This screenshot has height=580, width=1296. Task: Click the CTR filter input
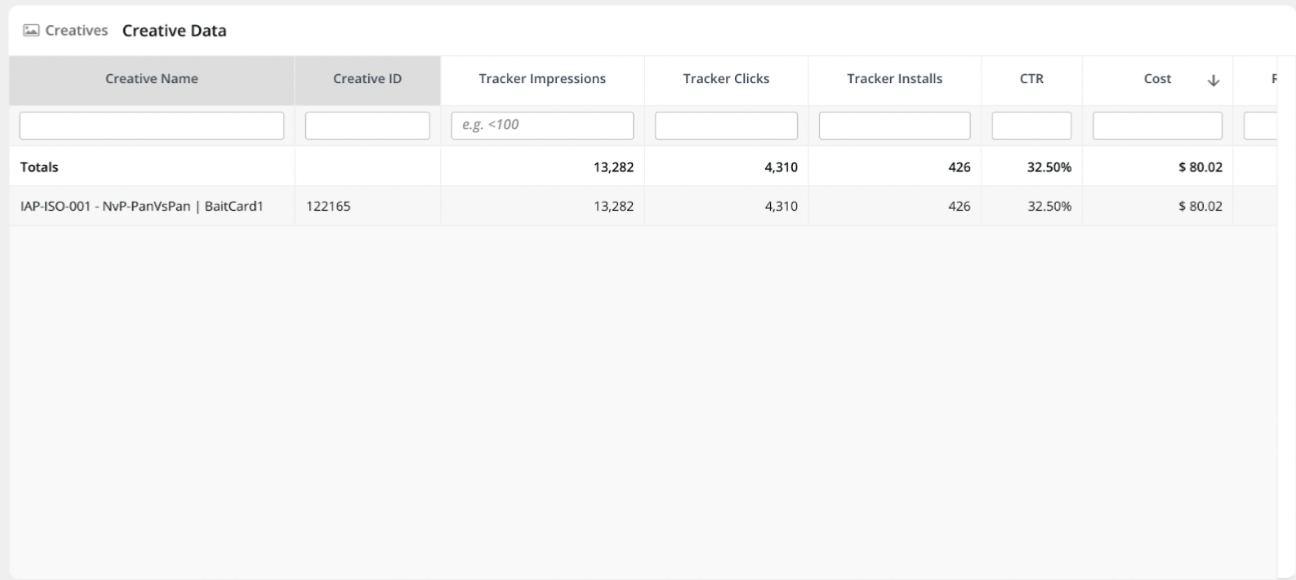click(x=1031, y=126)
